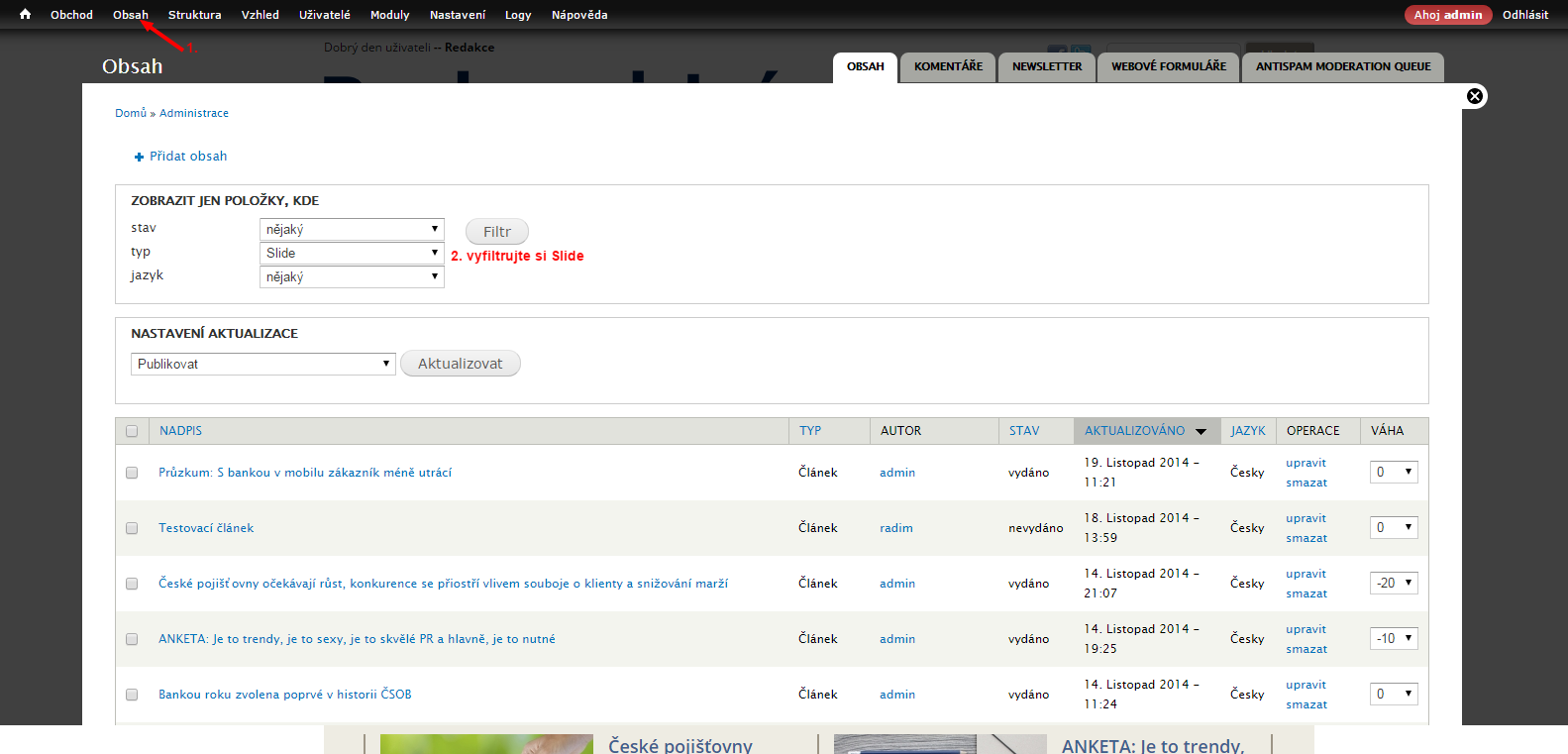Open the České pojišťovny očekávají růst article
The height and width of the screenshot is (754, 1568).
(x=443, y=584)
